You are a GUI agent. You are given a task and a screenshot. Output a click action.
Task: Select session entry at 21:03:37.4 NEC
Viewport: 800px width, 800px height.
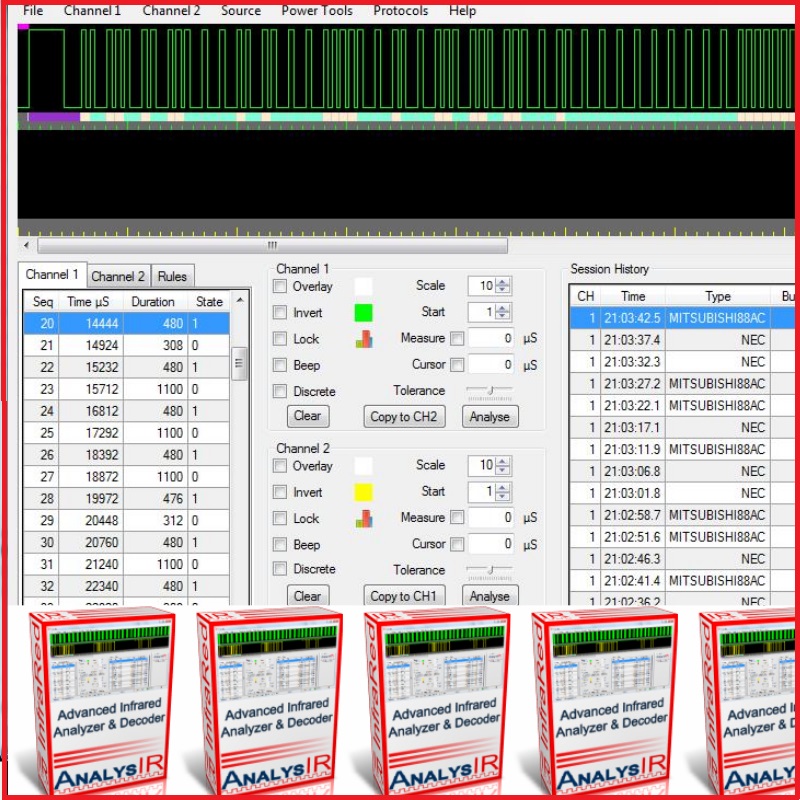point(682,340)
